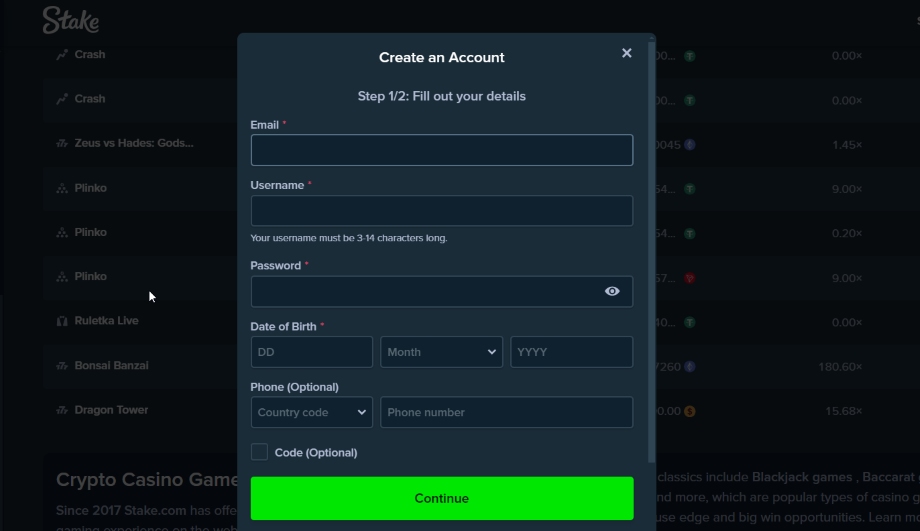Select the Username text field
Image resolution: width=920 pixels, height=531 pixels.
pos(442,211)
